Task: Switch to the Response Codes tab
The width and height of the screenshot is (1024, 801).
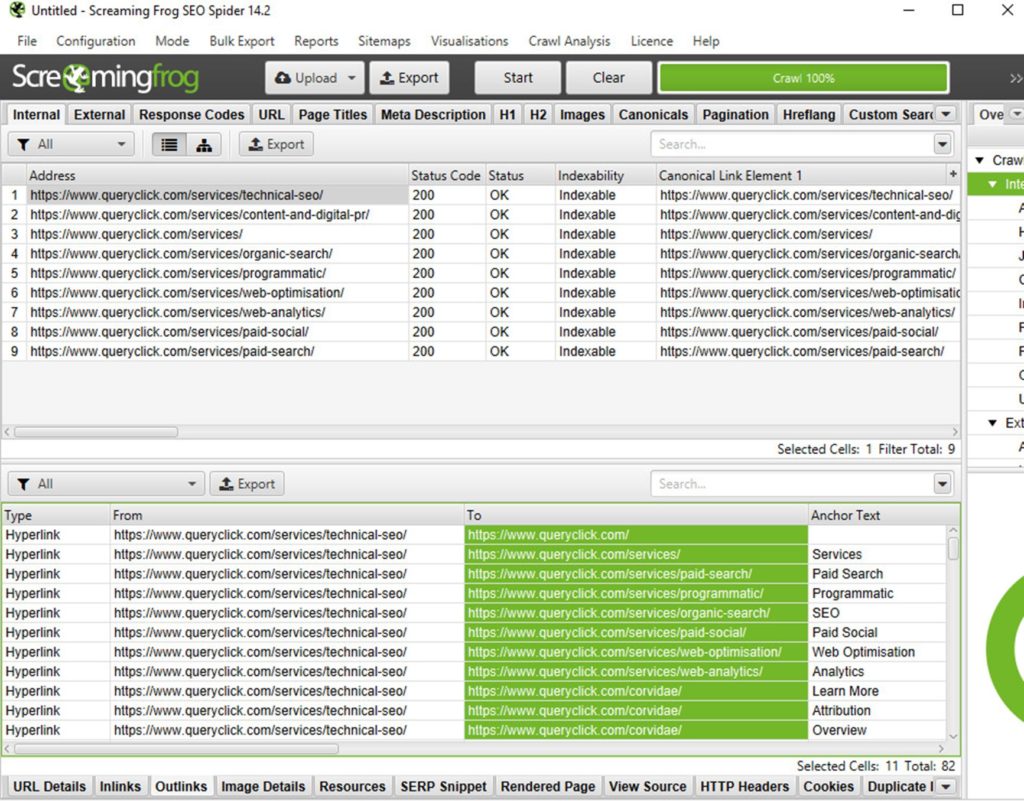Action: click(x=191, y=115)
